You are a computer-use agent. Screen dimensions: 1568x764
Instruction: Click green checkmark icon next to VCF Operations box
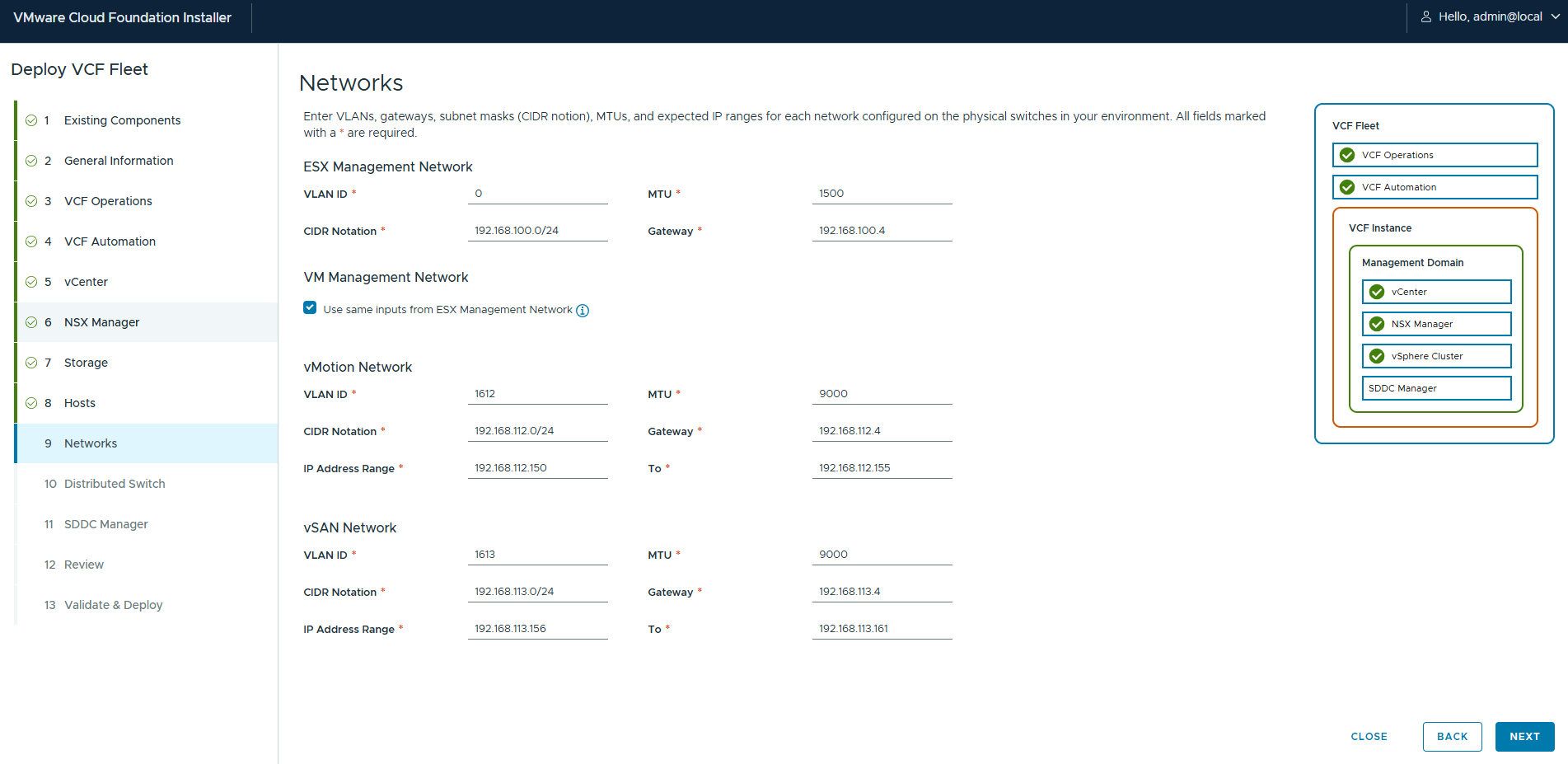pyautogui.click(x=1347, y=155)
